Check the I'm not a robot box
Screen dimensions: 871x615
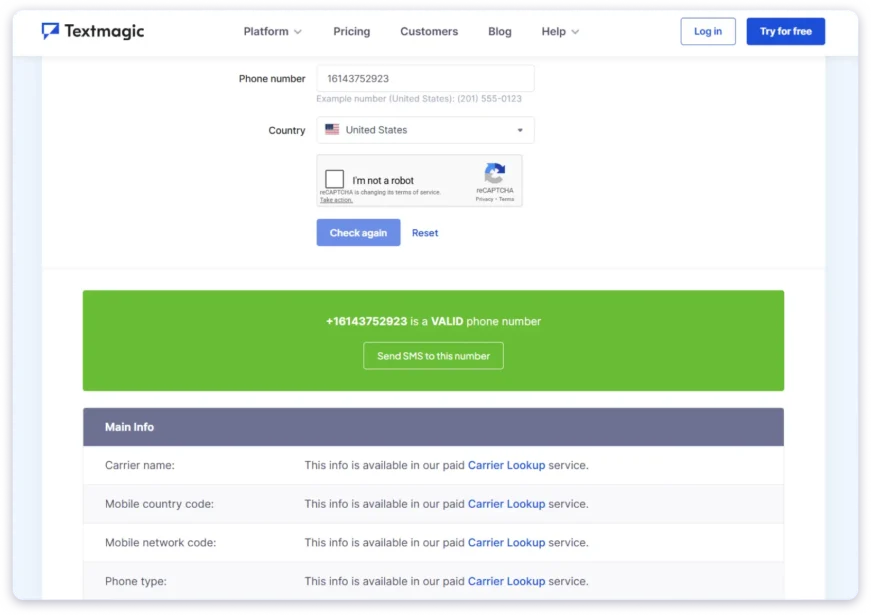click(334, 179)
